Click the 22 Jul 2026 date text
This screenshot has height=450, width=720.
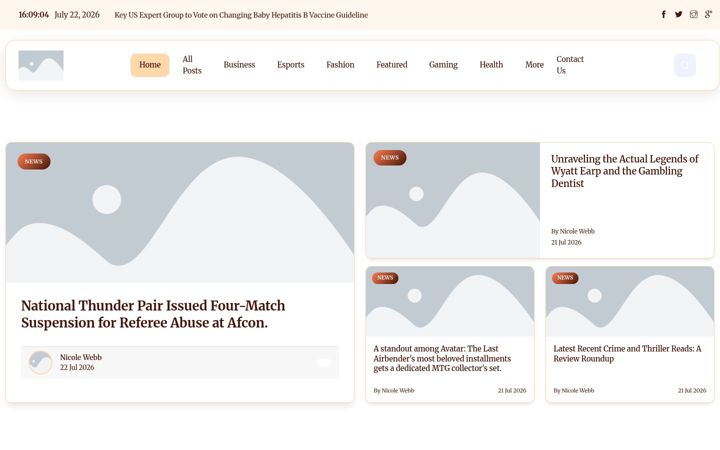77,368
